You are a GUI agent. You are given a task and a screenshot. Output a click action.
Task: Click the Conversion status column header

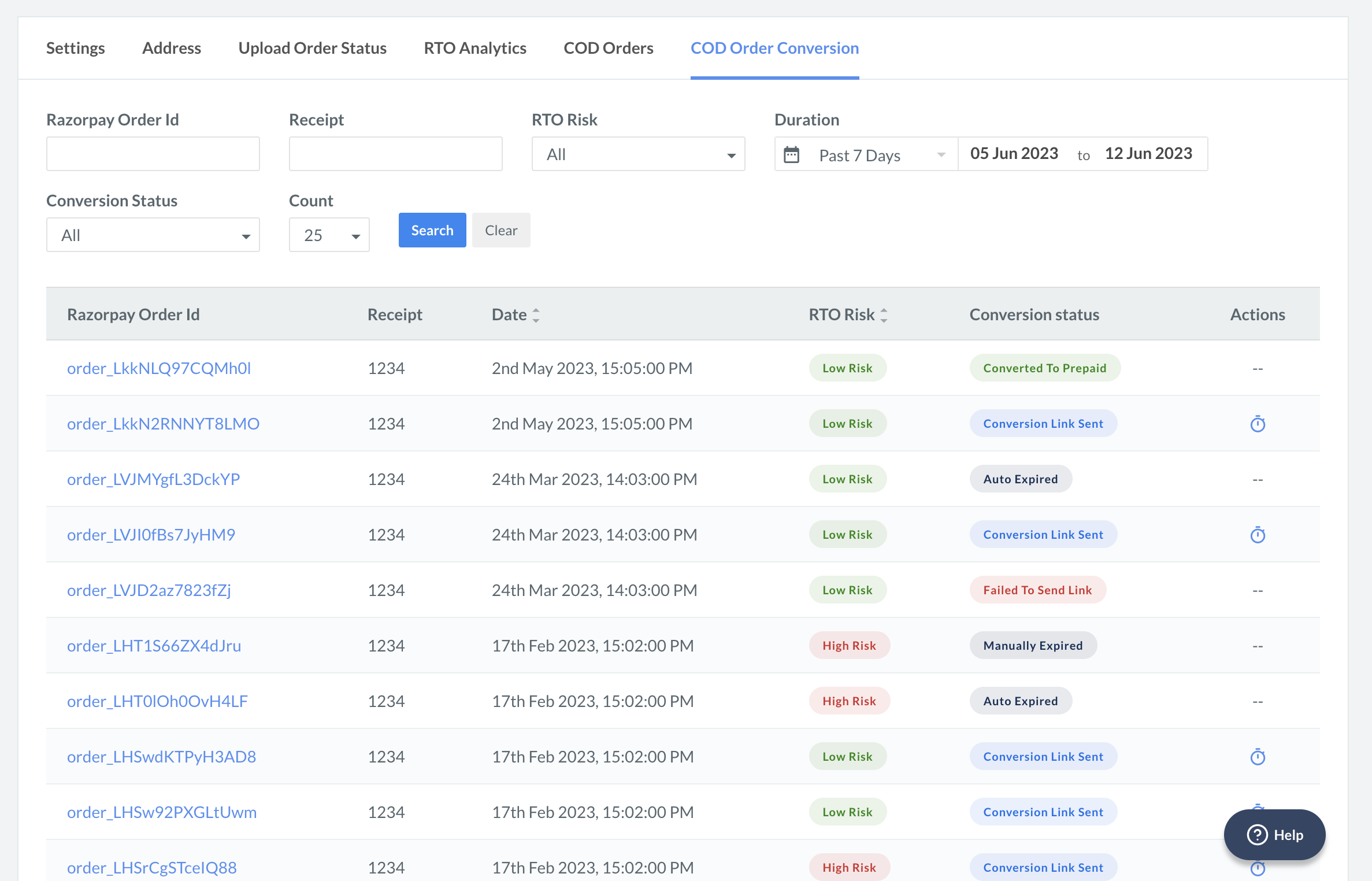pyautogui.click(x=1034, y=314)
